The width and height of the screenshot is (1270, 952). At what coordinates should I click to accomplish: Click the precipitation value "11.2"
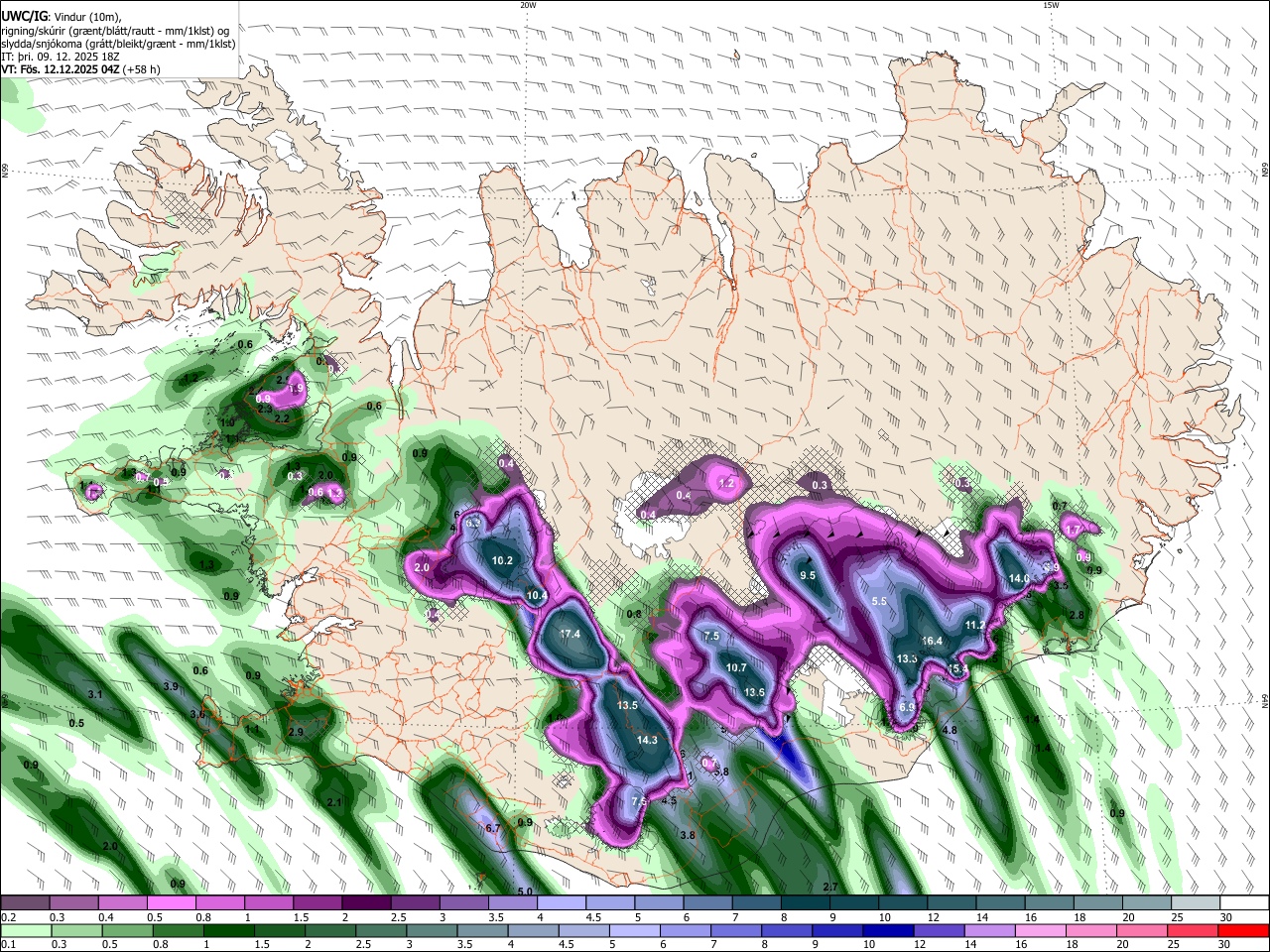[975, 625]
